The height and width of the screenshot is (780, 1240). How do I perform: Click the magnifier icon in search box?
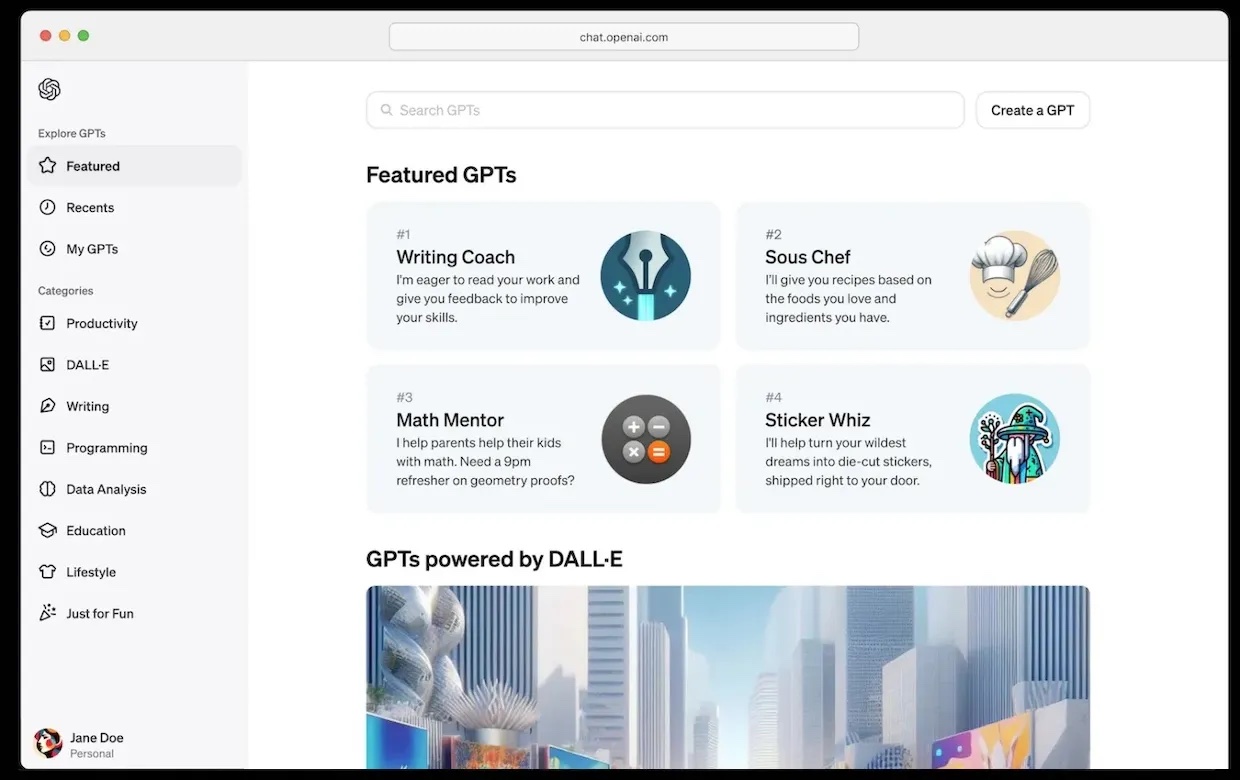click(x=386, y=110)
